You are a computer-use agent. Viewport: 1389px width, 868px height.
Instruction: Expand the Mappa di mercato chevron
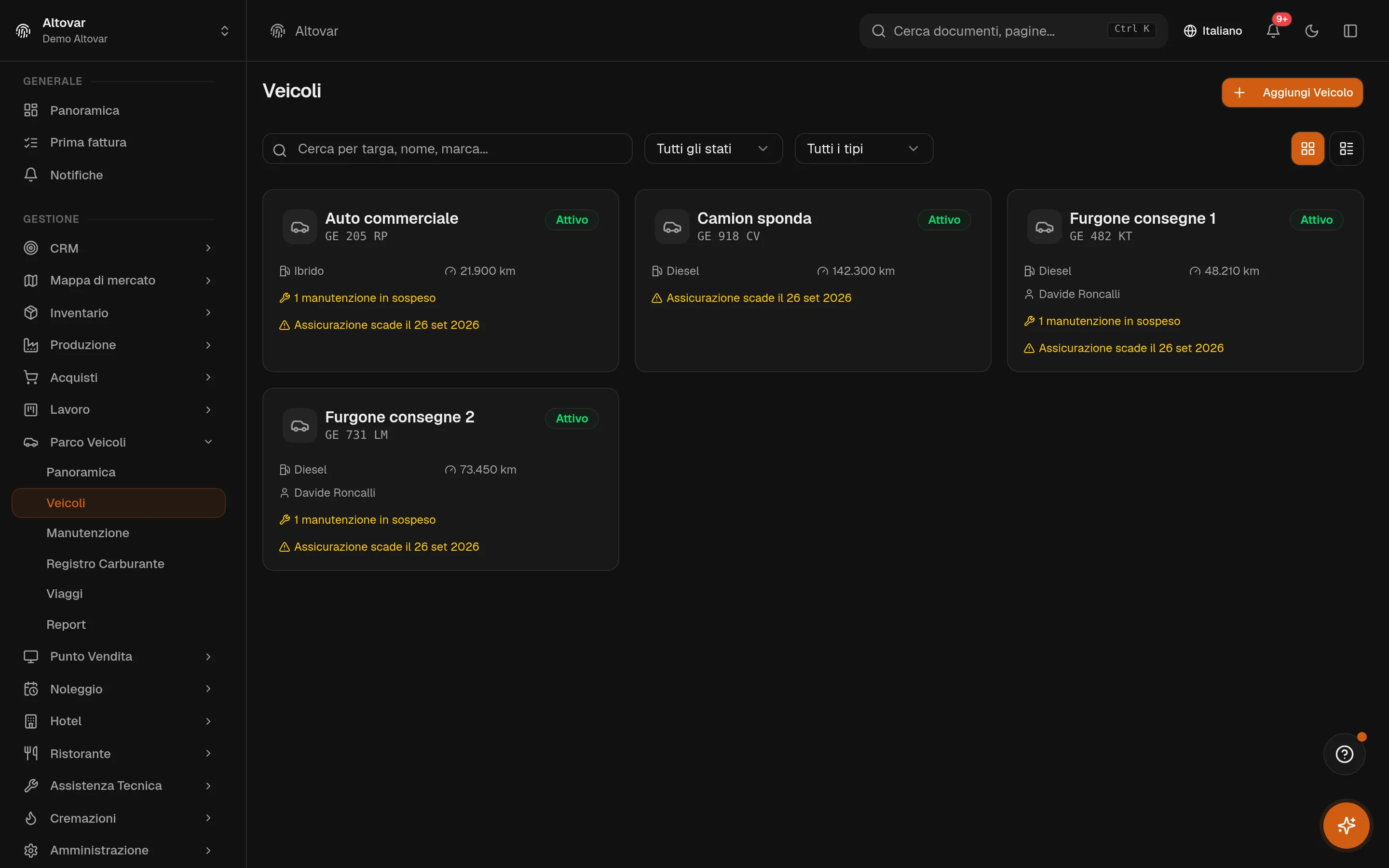[x=208, y=280]
